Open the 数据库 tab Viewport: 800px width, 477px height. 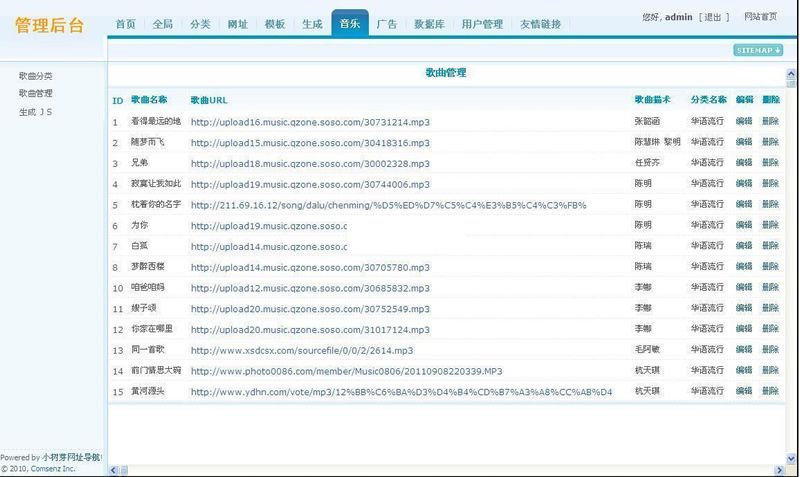click(x=429, y=24)
